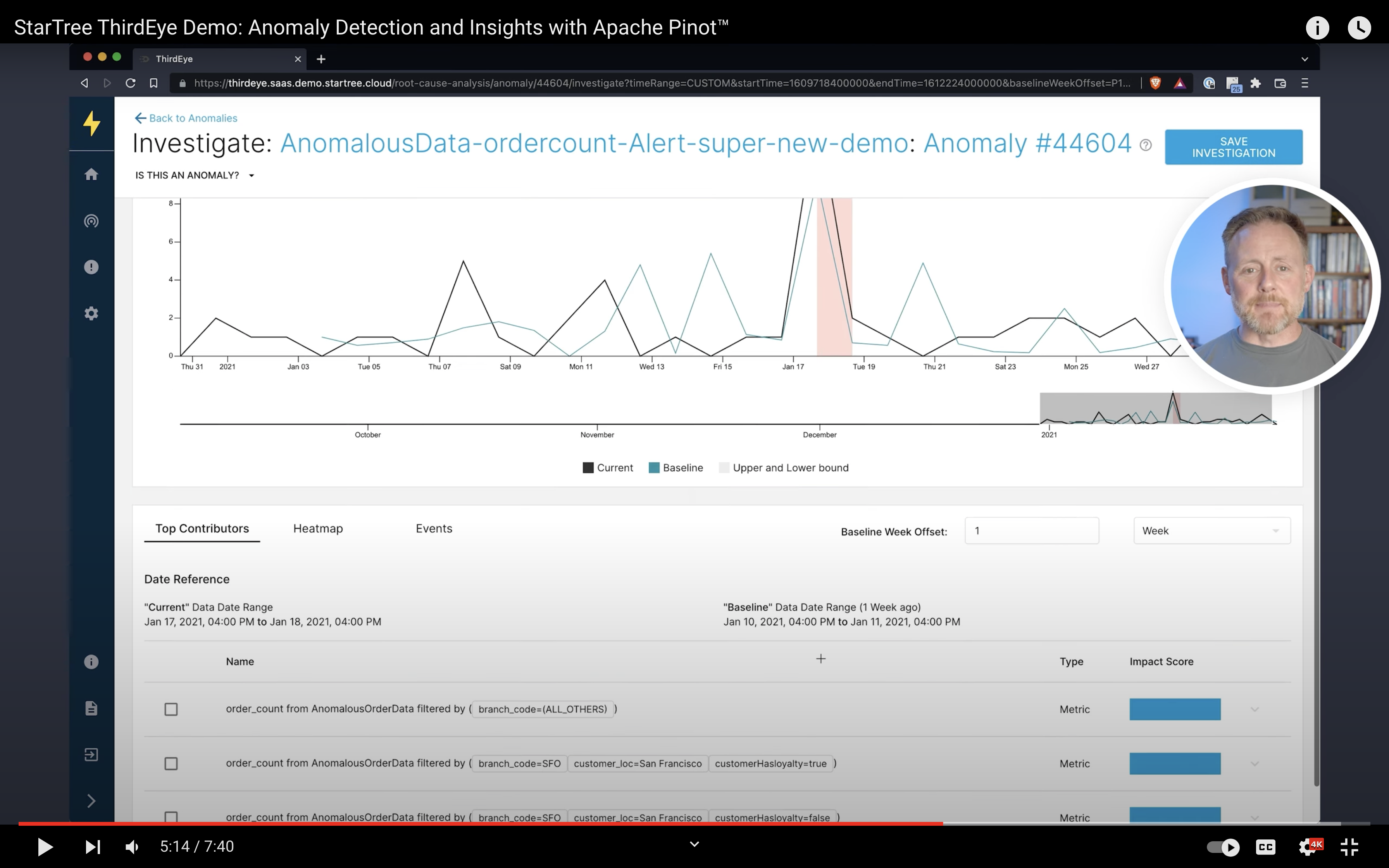Click the Baseline Week Offset input field
The width and height of the screenshot is (1389, 868).
pyautogui.click(x=1031, y=531)
